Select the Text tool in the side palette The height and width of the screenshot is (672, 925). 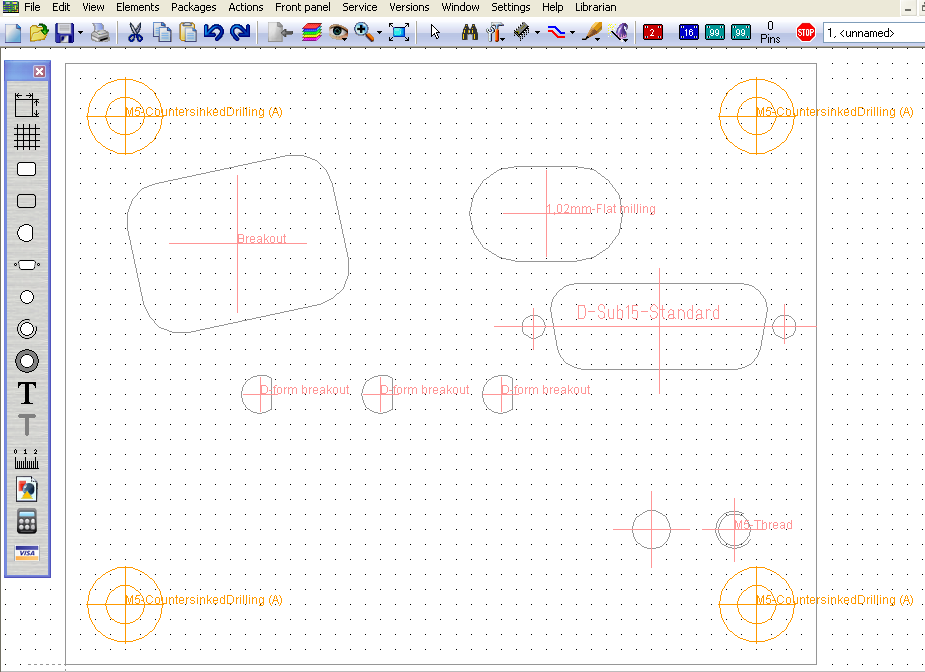27,393
